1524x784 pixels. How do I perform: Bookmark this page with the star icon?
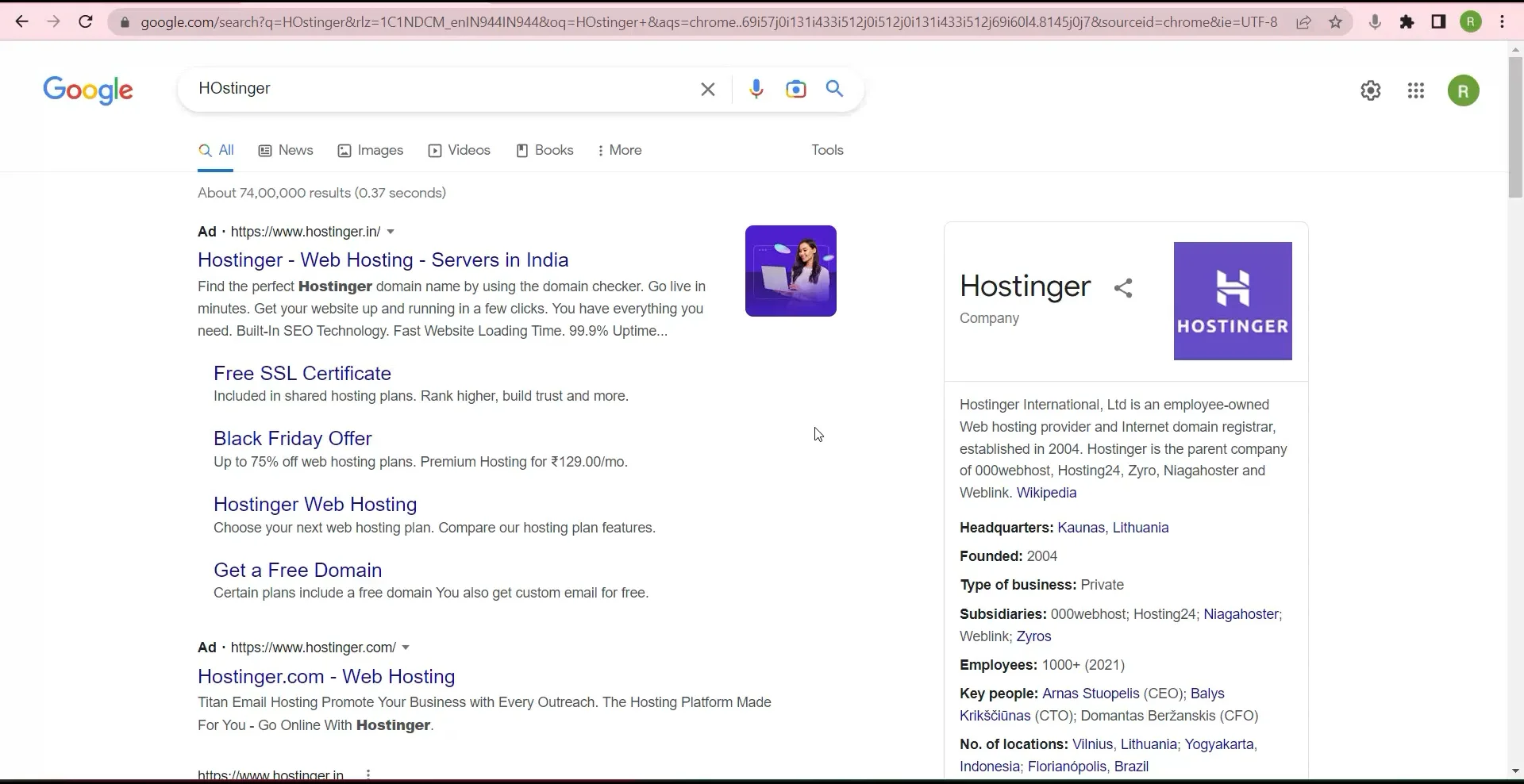point(1336,22)
